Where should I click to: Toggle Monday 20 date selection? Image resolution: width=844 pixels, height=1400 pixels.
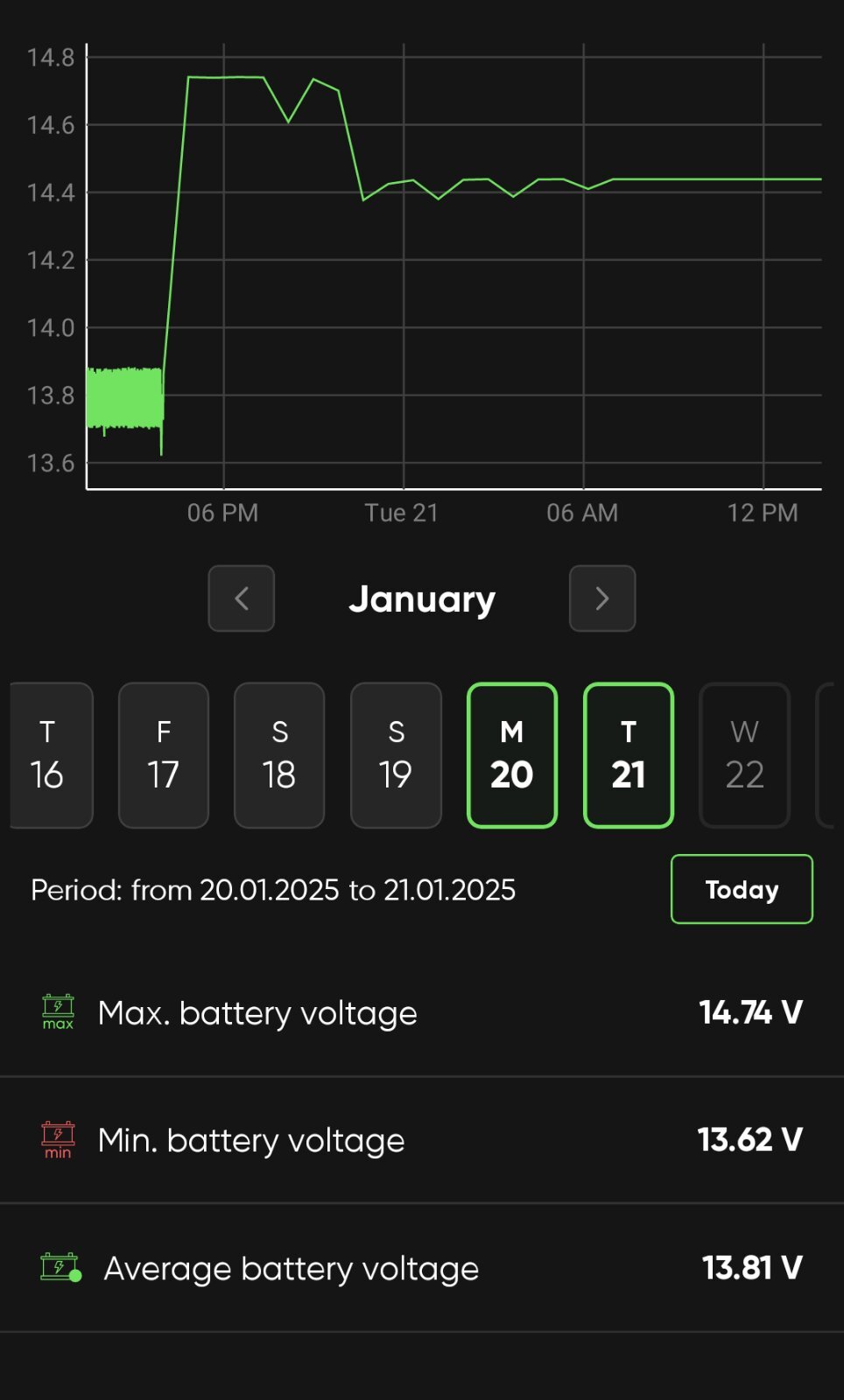(512, 755)
